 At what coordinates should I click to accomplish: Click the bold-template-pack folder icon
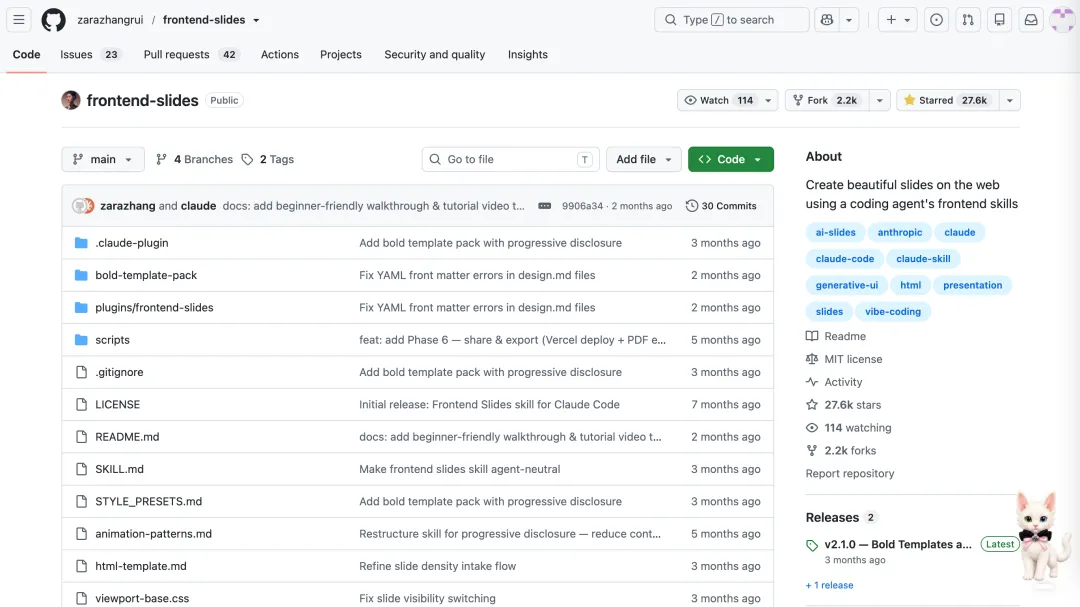pyautogui.click(x=81, y=275)
